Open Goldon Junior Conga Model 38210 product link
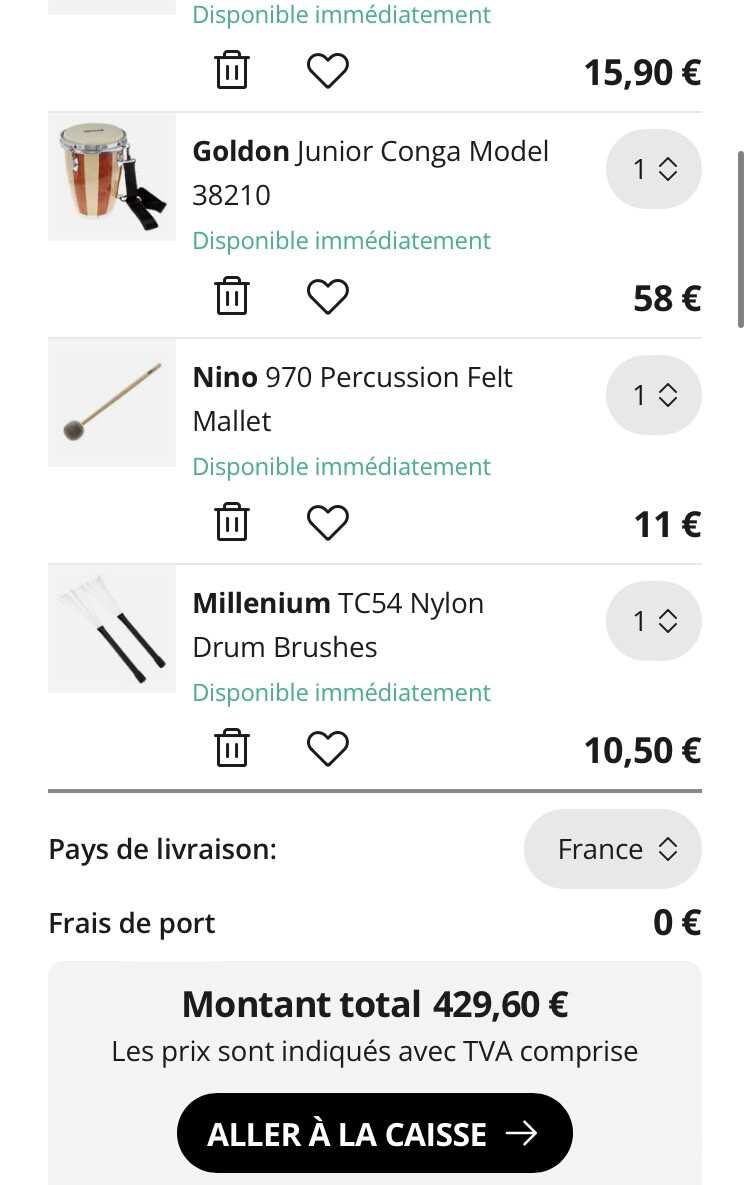This screenshot has height=1185, width=750. pos(370,173)
